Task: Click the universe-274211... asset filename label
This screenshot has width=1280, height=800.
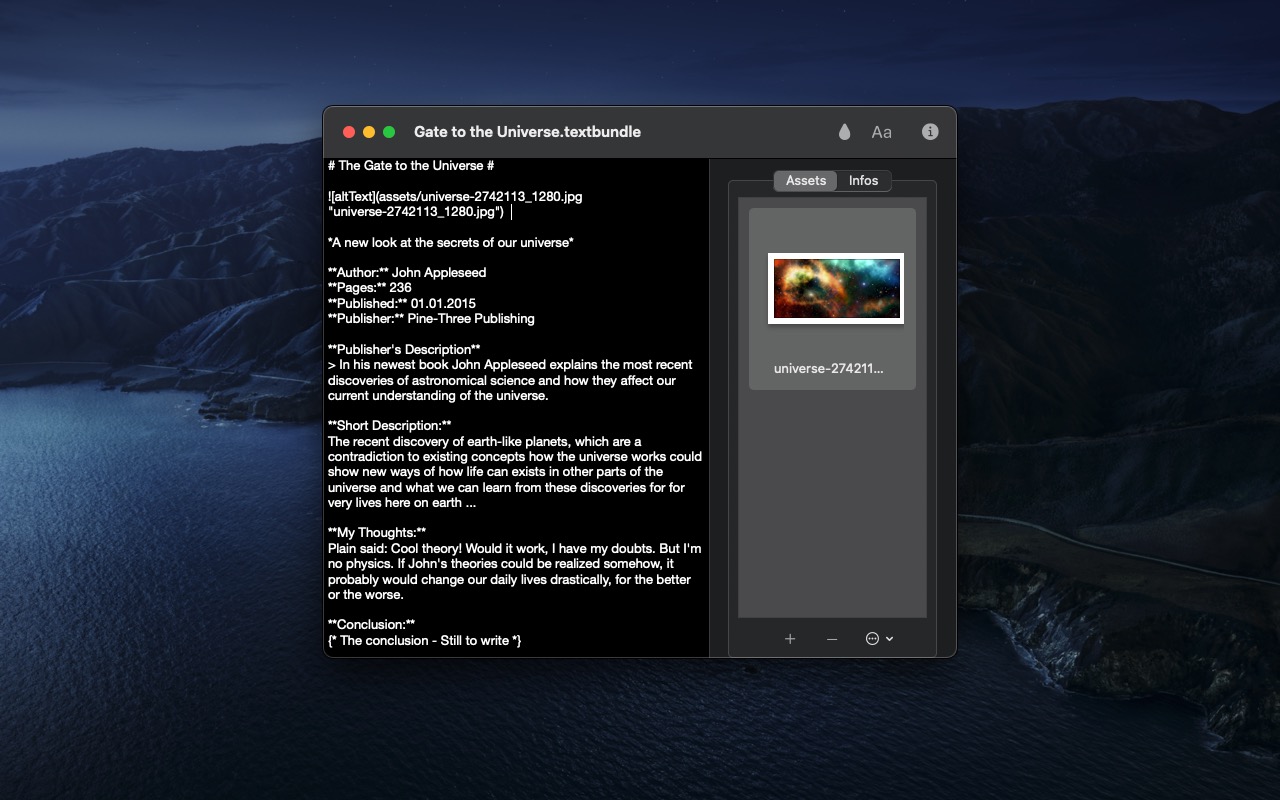Action: pos(829,368)
